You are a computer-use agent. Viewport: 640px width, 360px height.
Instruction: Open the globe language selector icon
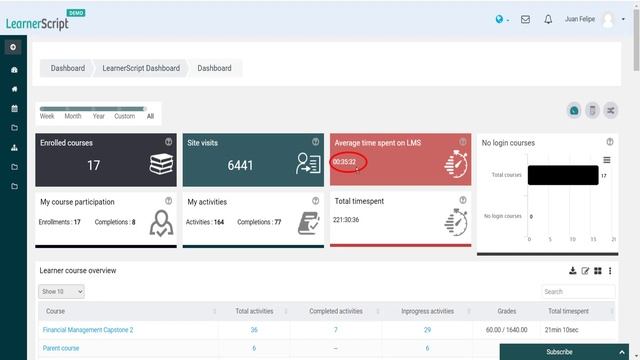(499, 19)
